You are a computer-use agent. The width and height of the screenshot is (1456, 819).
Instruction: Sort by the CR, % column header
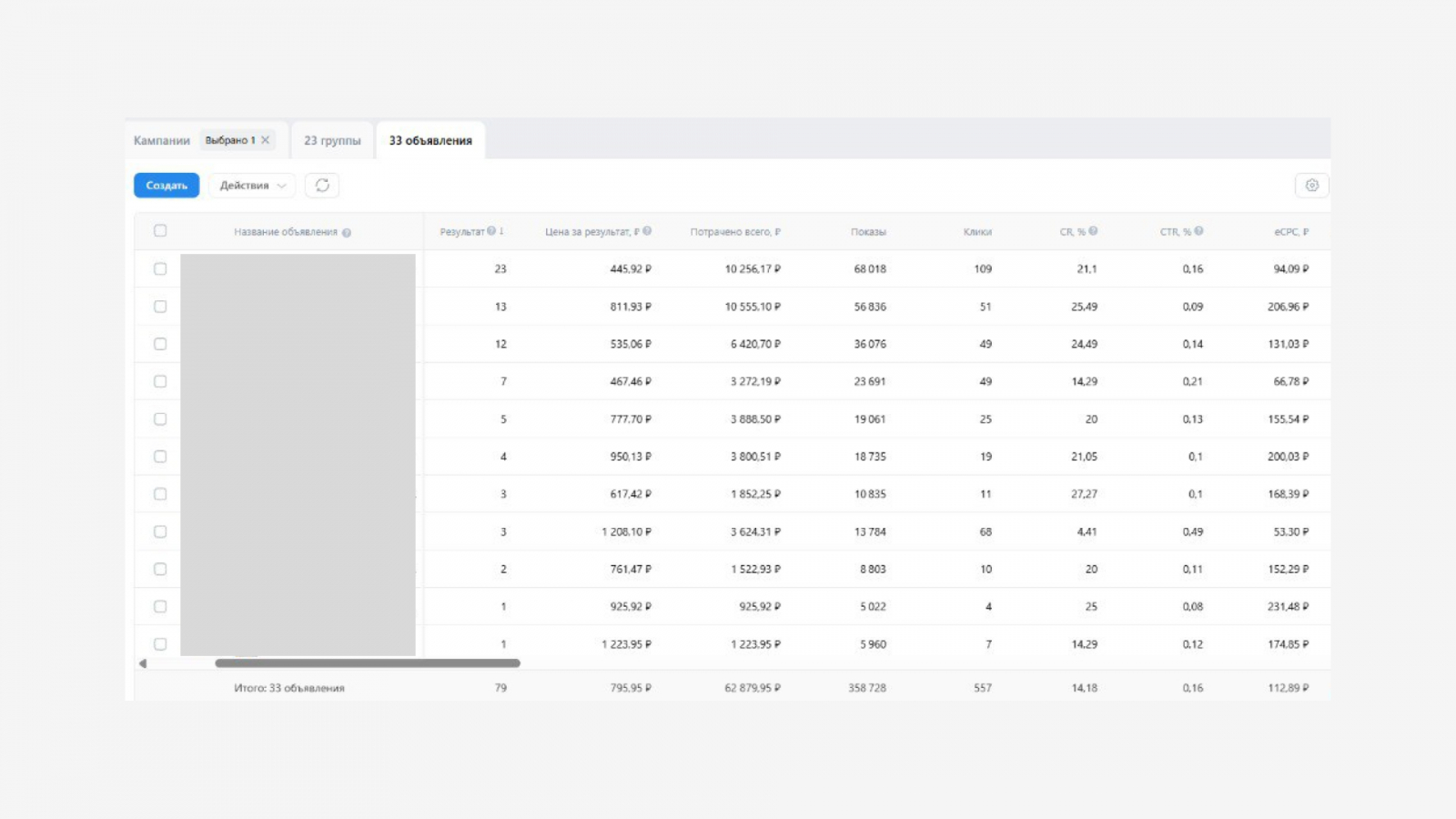click(x=1073, y=232)
